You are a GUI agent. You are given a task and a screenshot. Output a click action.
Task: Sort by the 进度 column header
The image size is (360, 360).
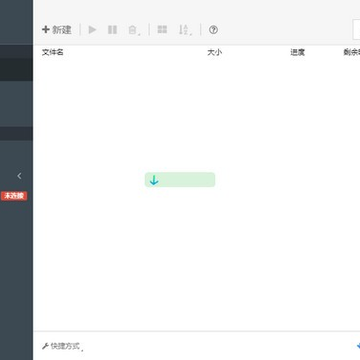point(297,52)
